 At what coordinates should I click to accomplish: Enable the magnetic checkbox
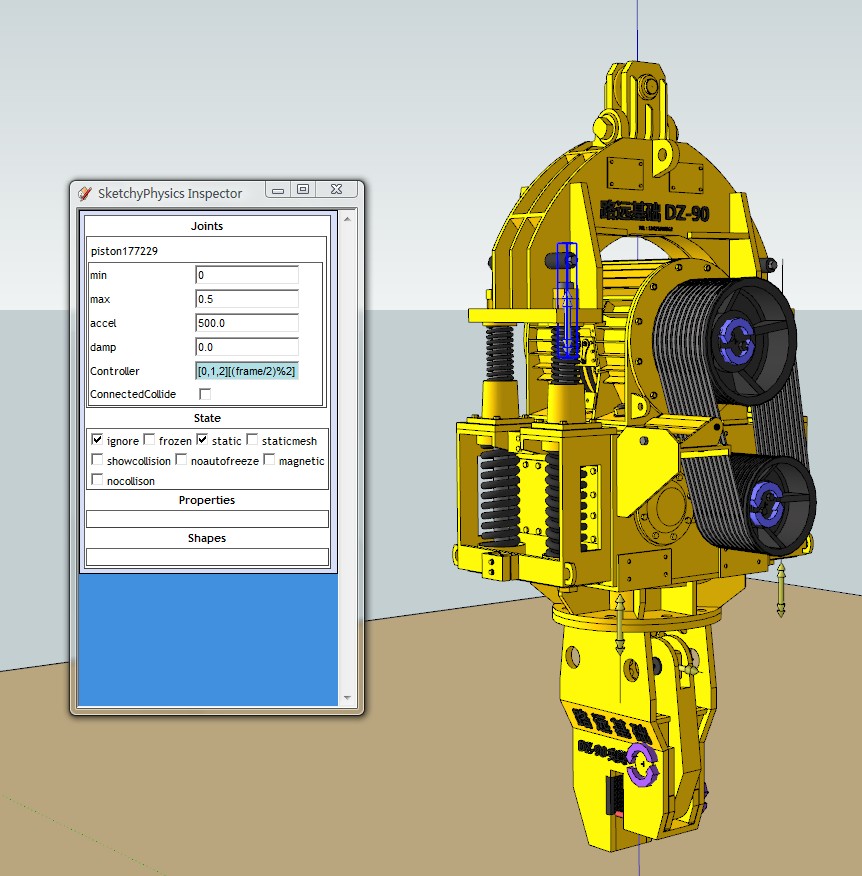(x=269, y=459)
